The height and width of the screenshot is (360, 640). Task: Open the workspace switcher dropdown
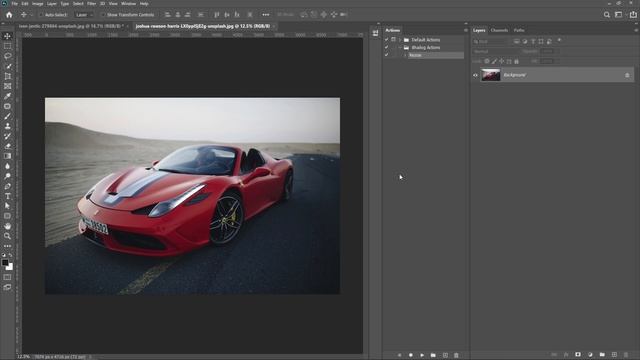(620, 15)
